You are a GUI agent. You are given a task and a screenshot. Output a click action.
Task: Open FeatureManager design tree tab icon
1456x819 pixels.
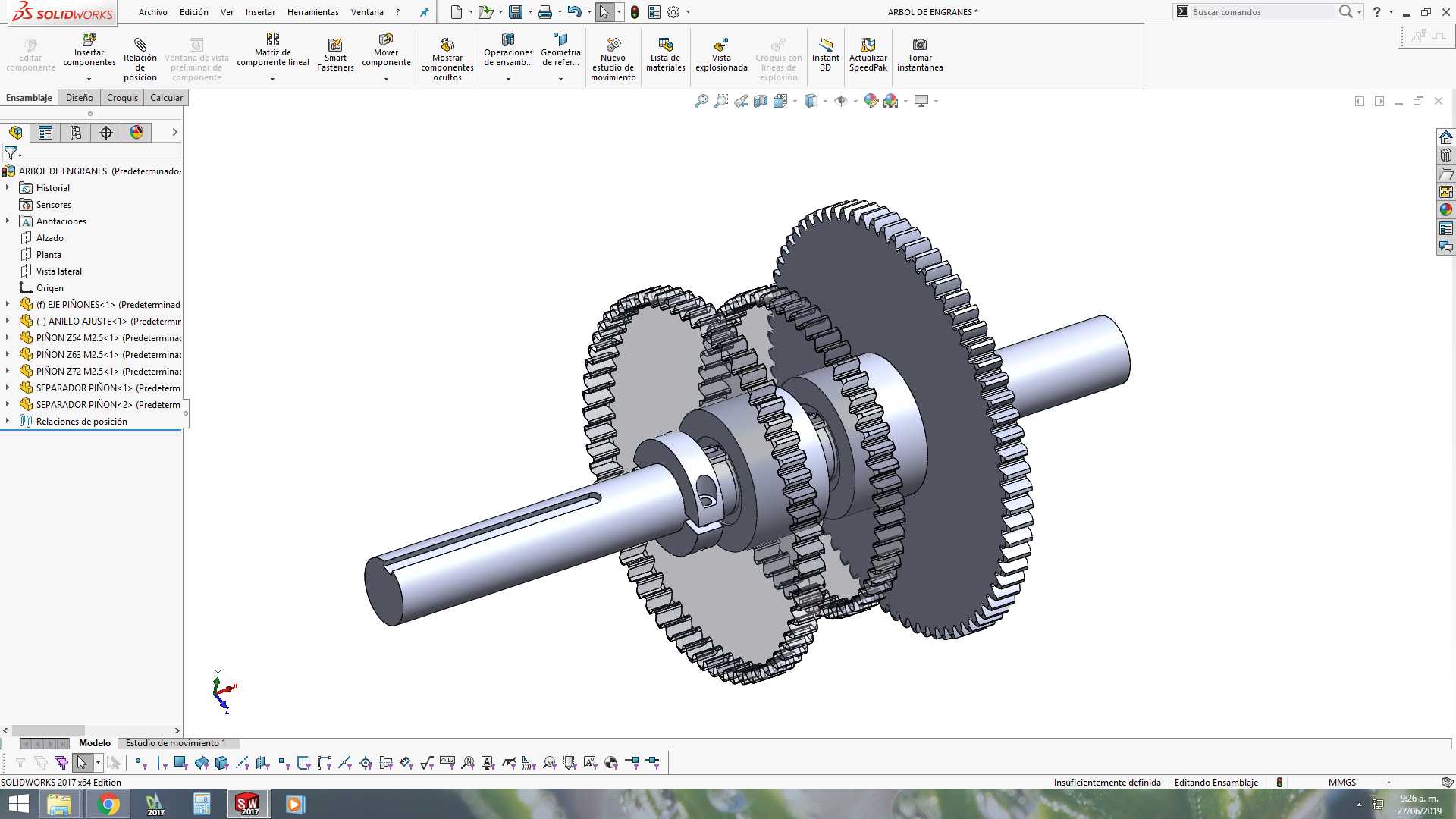click(x=15, y=133)
